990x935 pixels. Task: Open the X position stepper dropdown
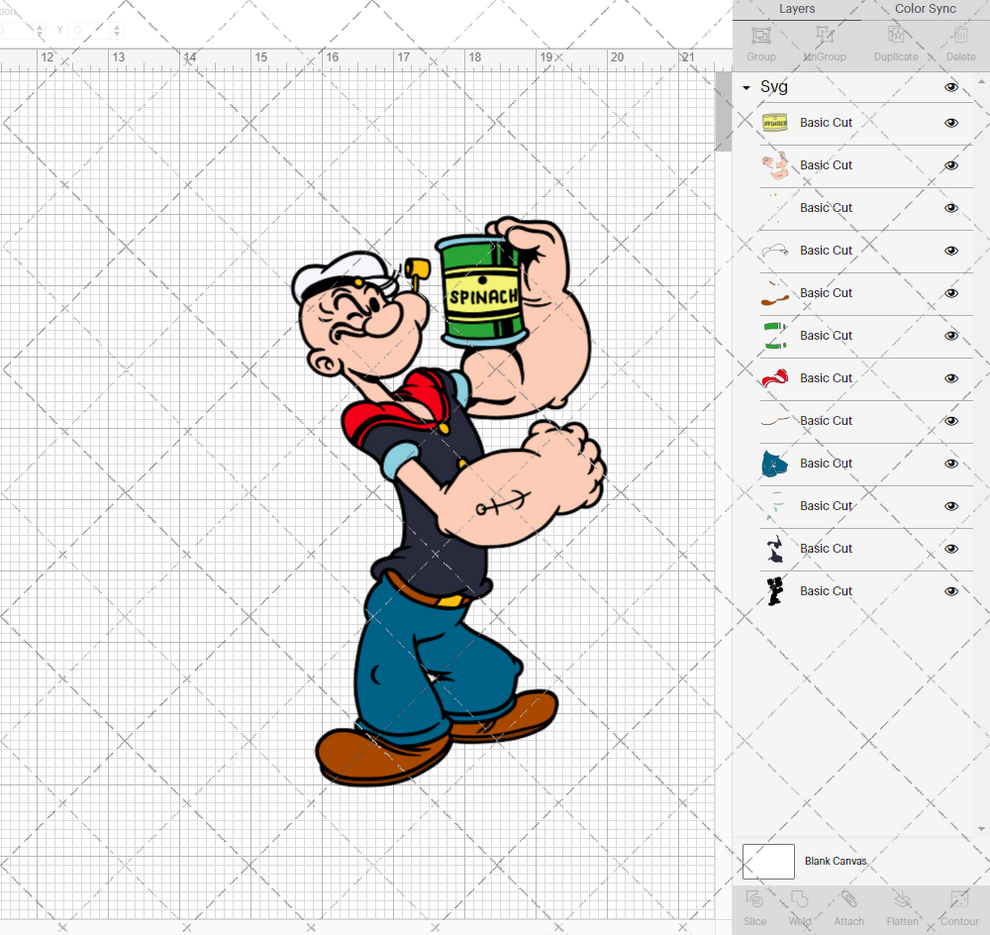[x=39, y=31]
